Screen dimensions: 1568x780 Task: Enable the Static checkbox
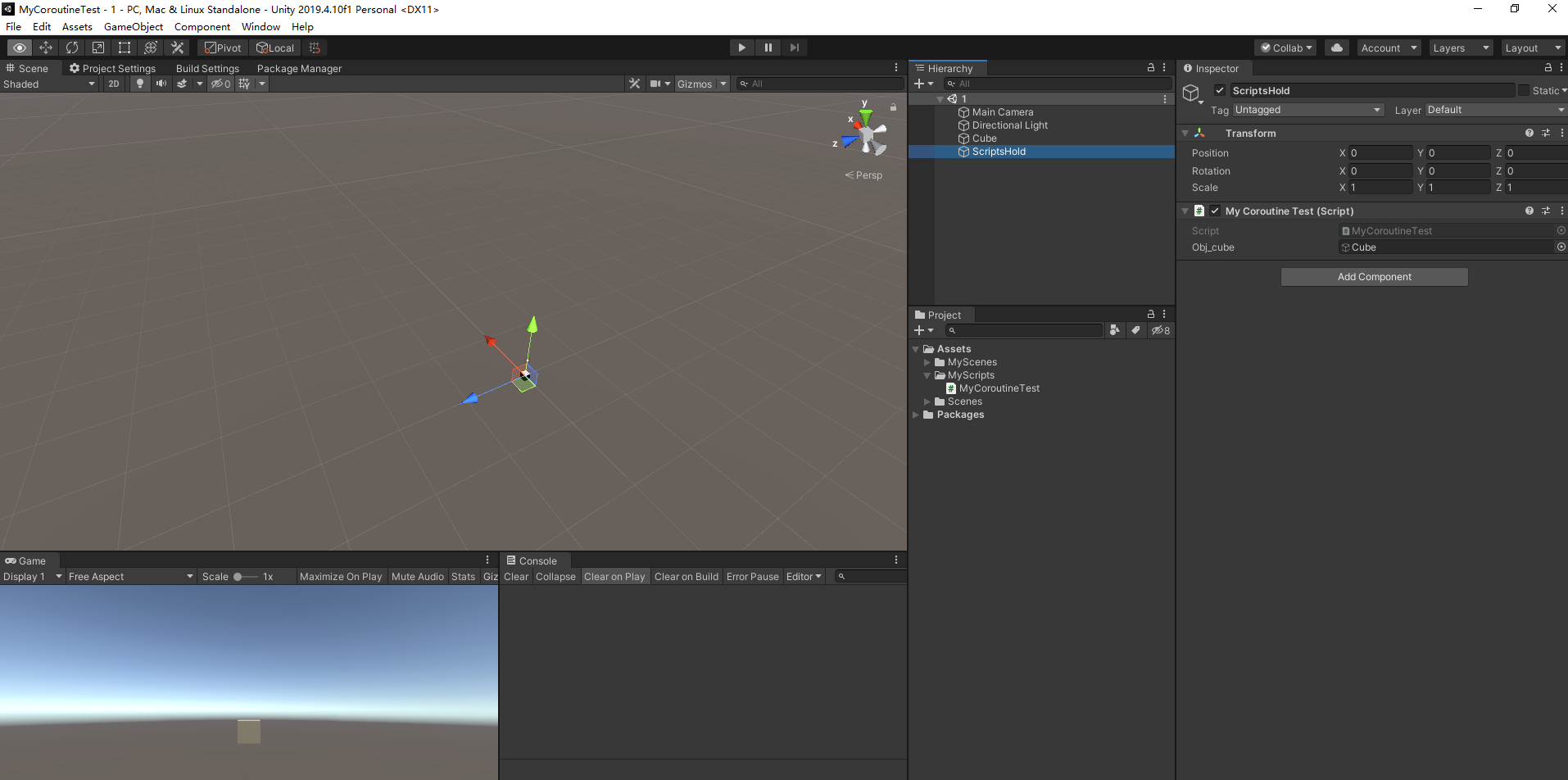pos(1524,91)
